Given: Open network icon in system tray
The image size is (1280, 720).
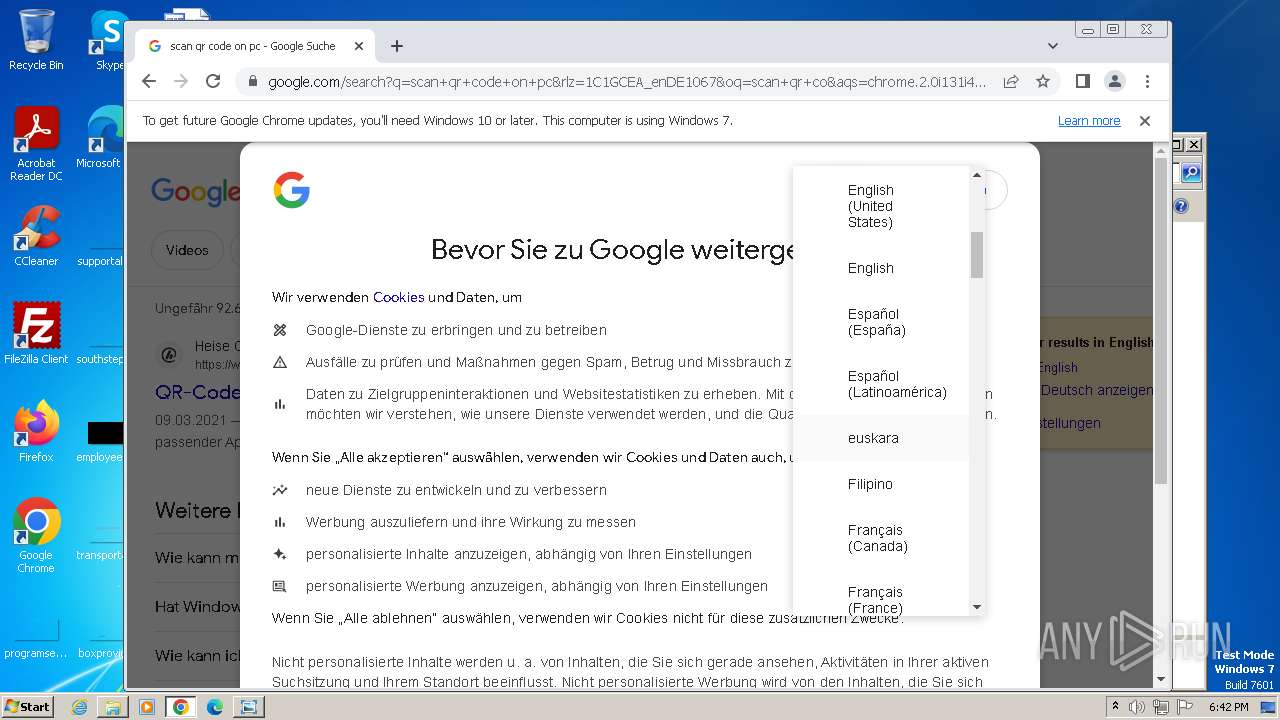Looking at the screenshot, I should 1161,706.
